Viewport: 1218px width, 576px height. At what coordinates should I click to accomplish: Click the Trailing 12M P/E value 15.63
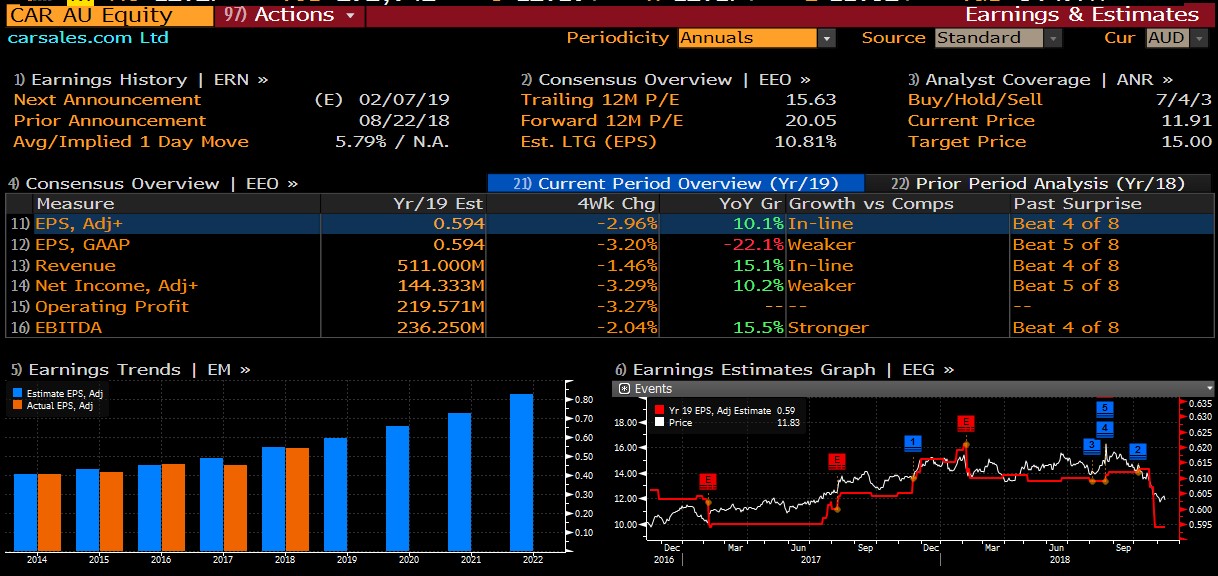pyautogui.click(x=811, y=100)
